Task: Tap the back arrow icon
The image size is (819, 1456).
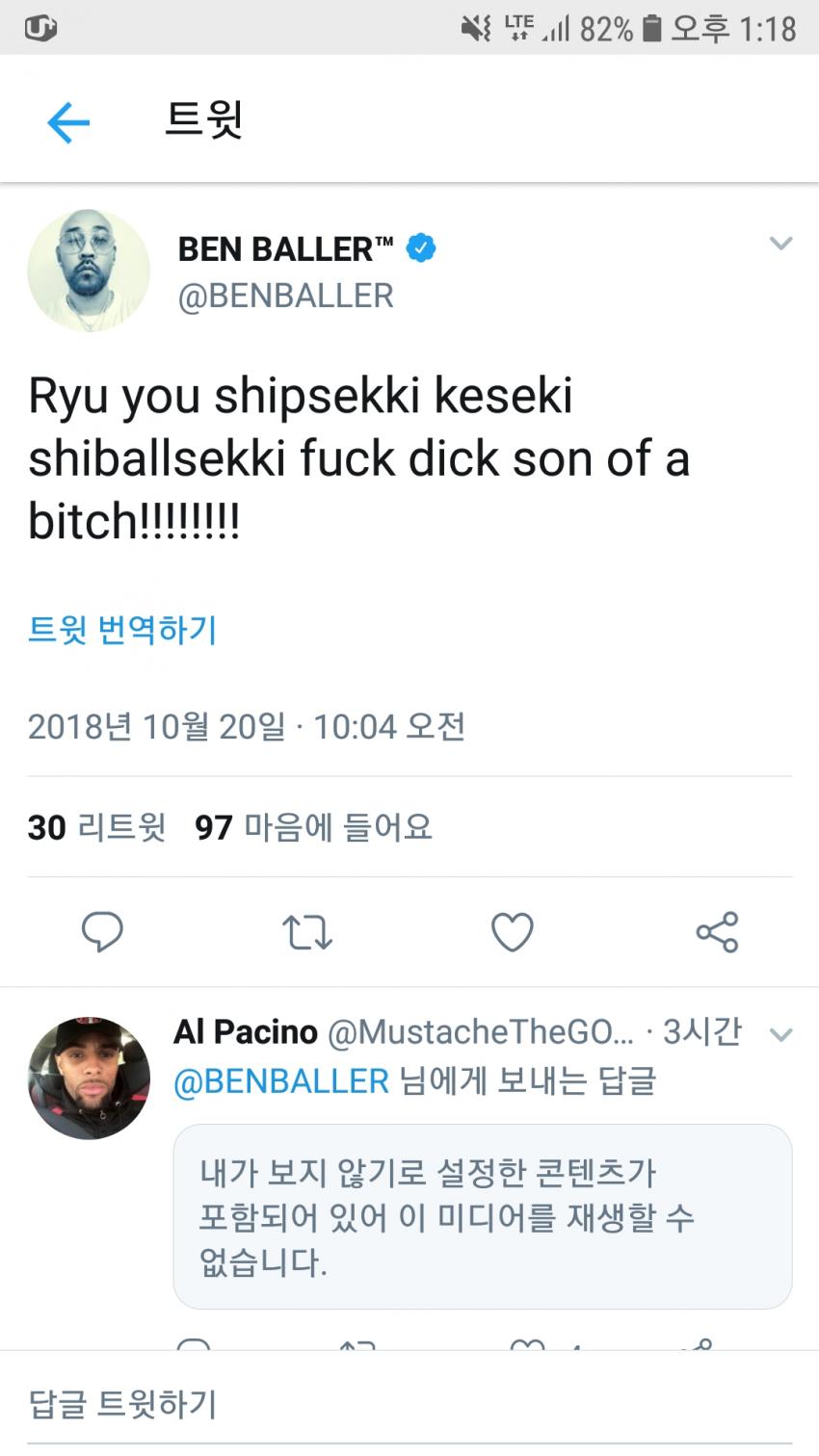Action: pos(67,123)
